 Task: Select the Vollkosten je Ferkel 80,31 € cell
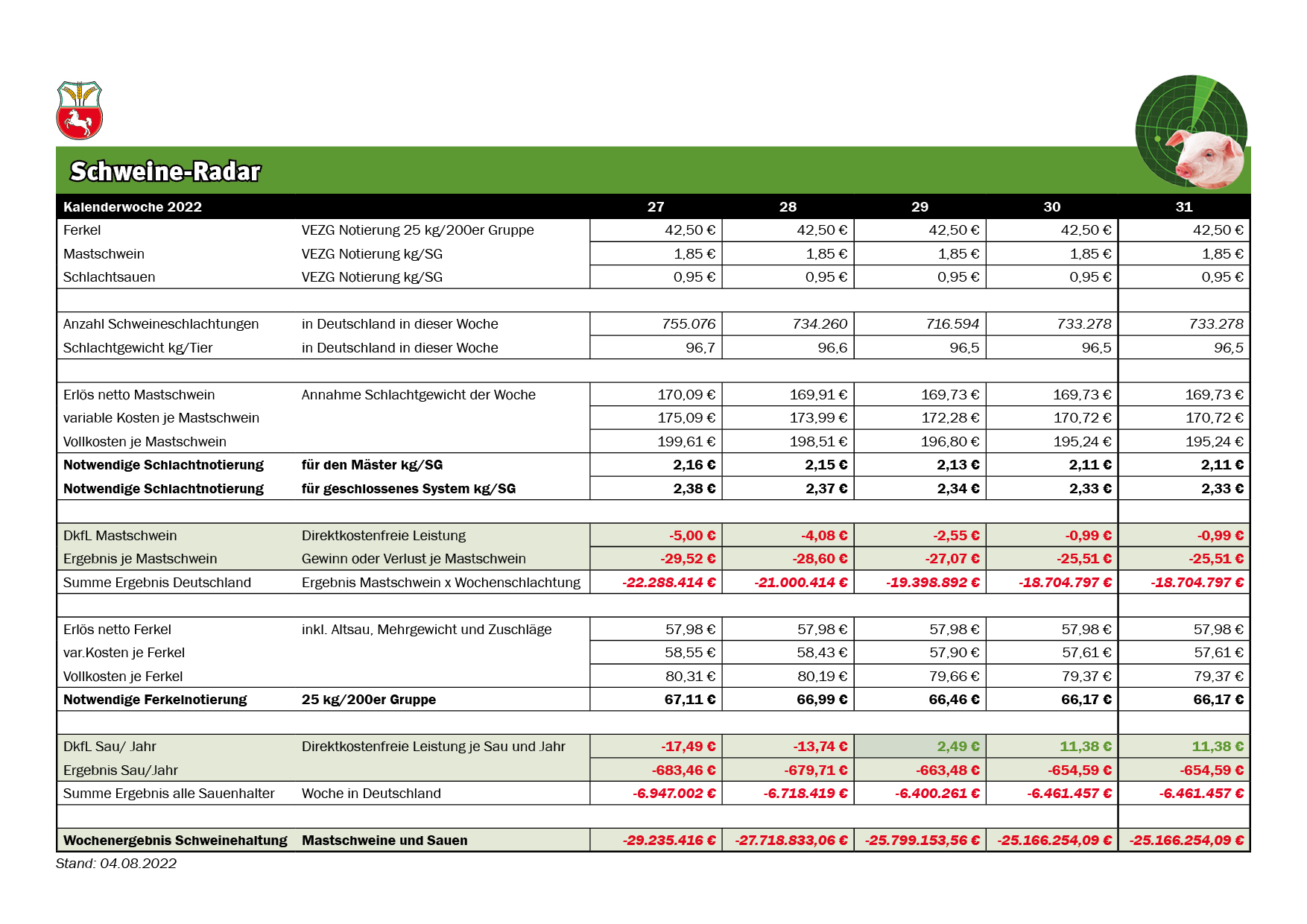pyautogui.click(x=656, y=677)
